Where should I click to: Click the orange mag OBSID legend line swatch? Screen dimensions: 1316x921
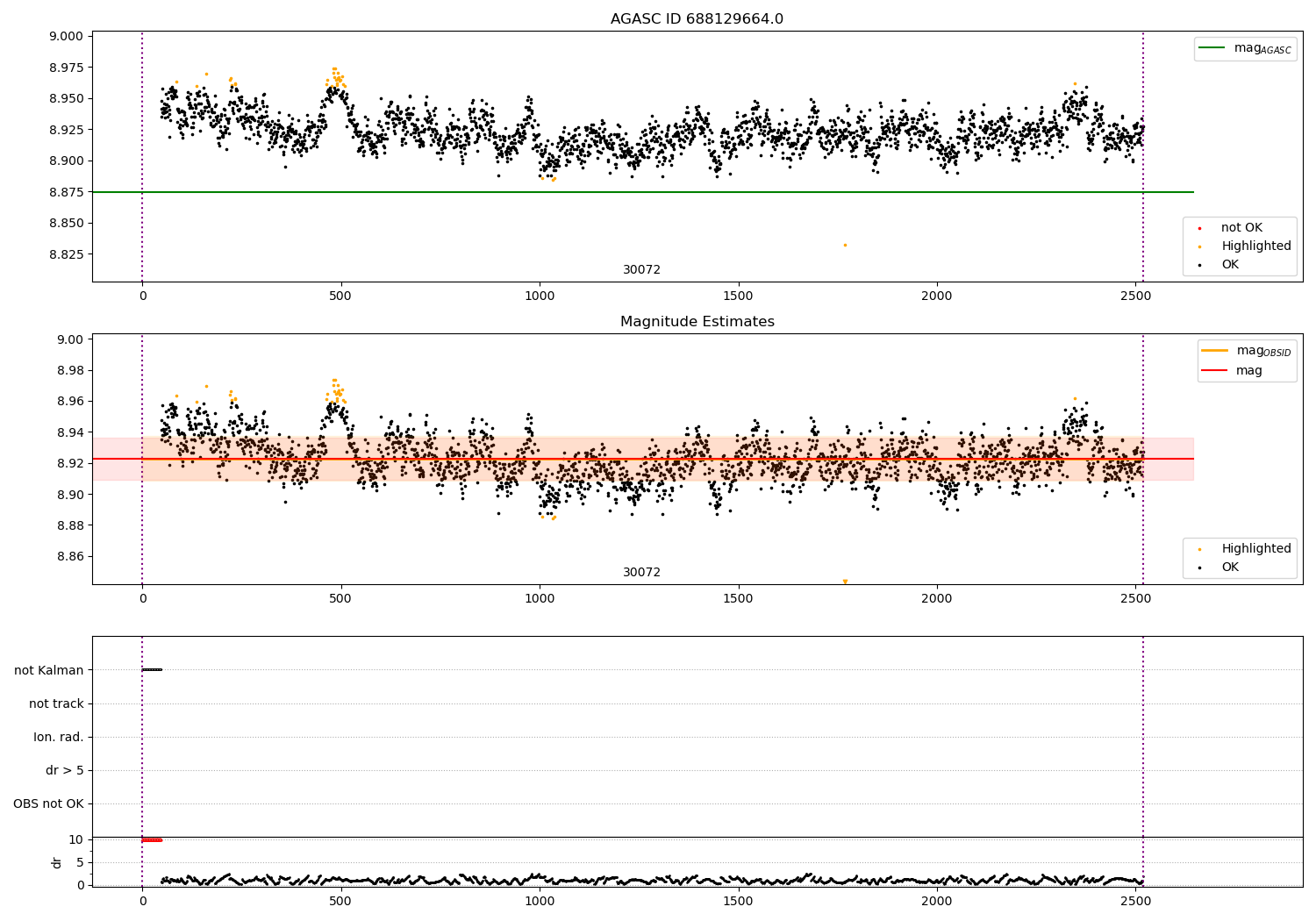point(1215,351)
